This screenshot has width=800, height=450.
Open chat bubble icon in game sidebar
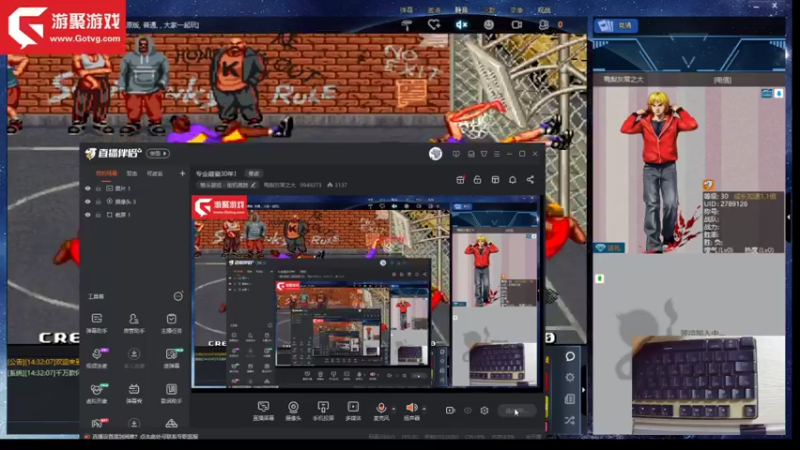pos(570,356)
